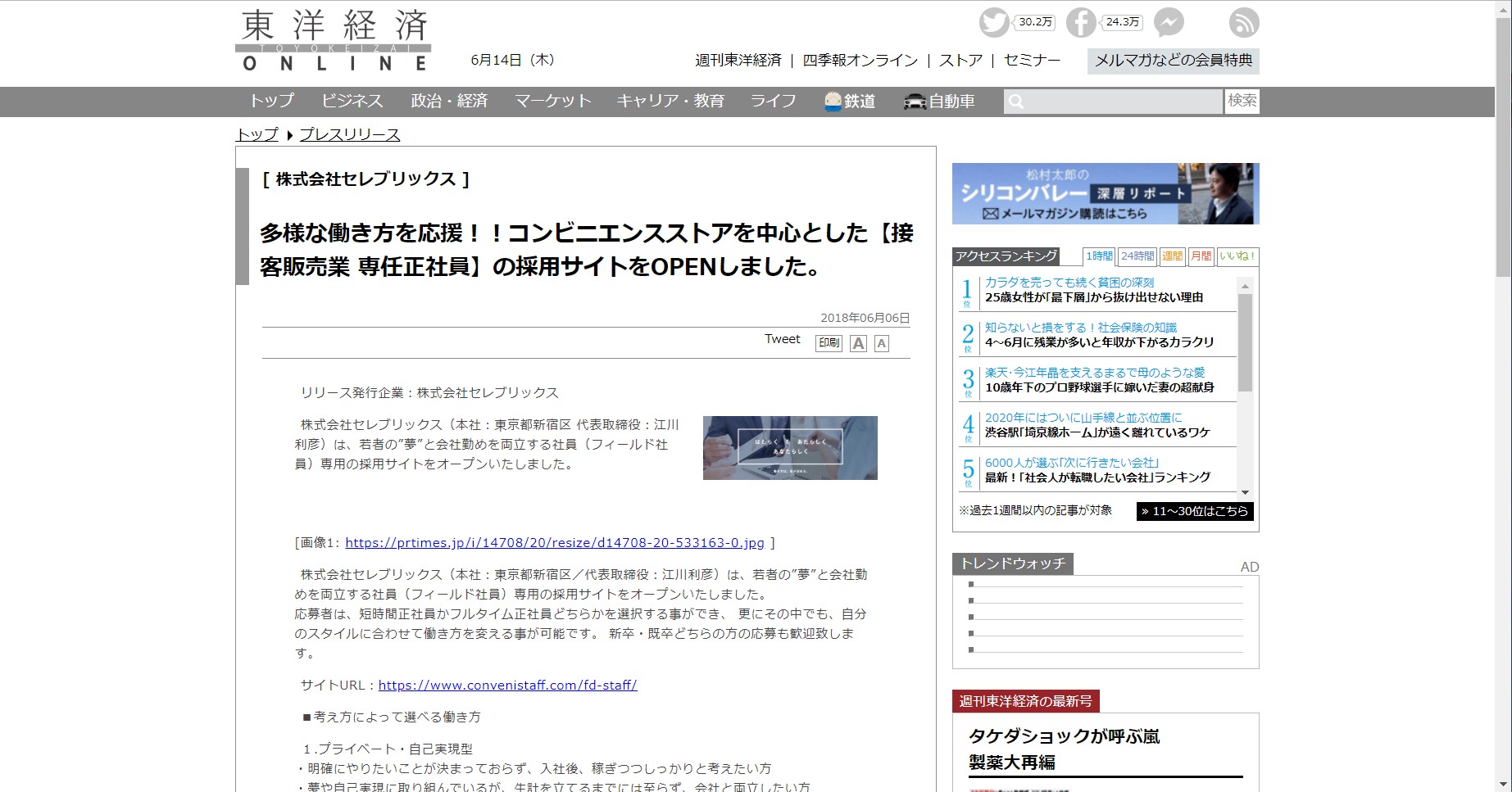Open ストア header link

(x=960, y=61)
